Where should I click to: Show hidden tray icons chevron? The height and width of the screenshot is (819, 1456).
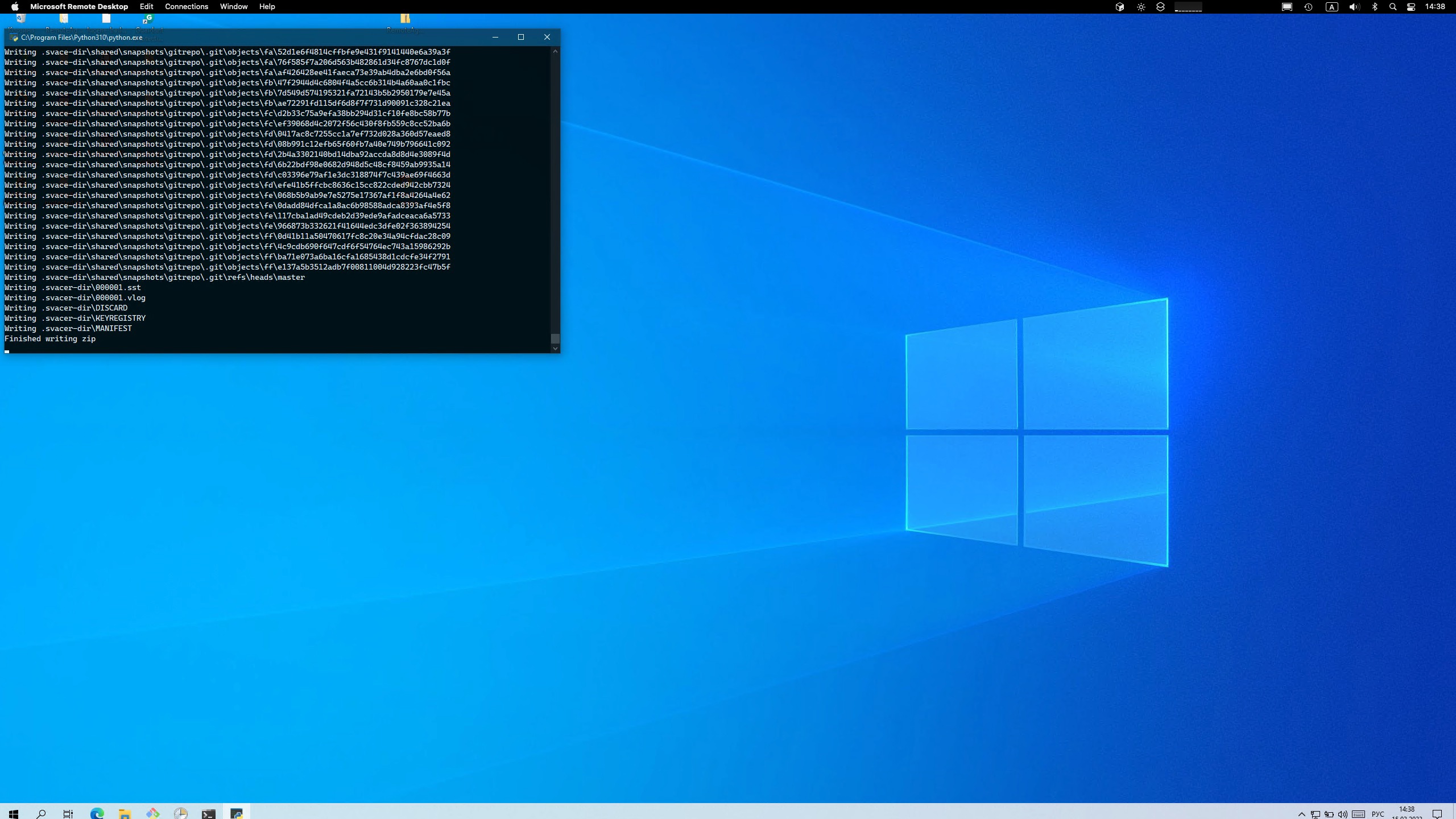(1301, 814)
